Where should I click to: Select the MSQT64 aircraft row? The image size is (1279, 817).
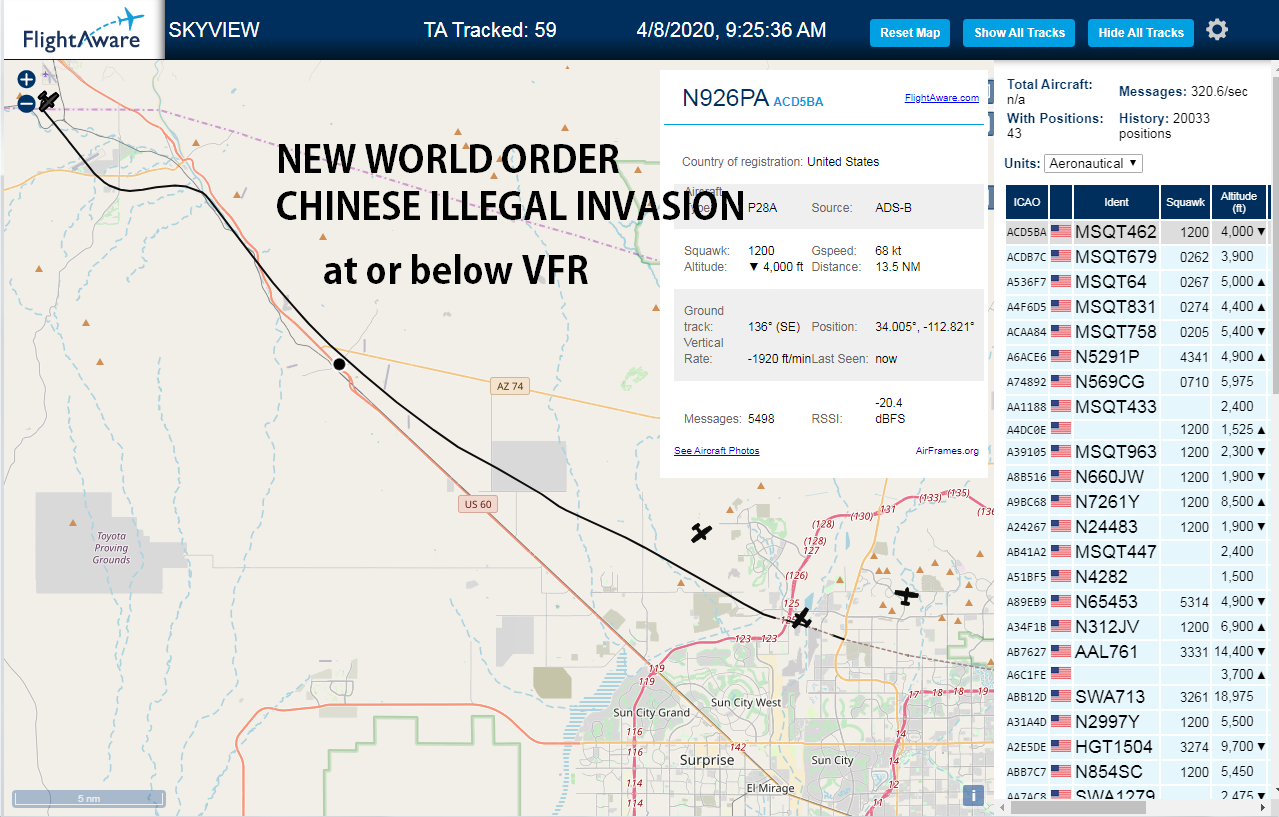(1137, 282)
